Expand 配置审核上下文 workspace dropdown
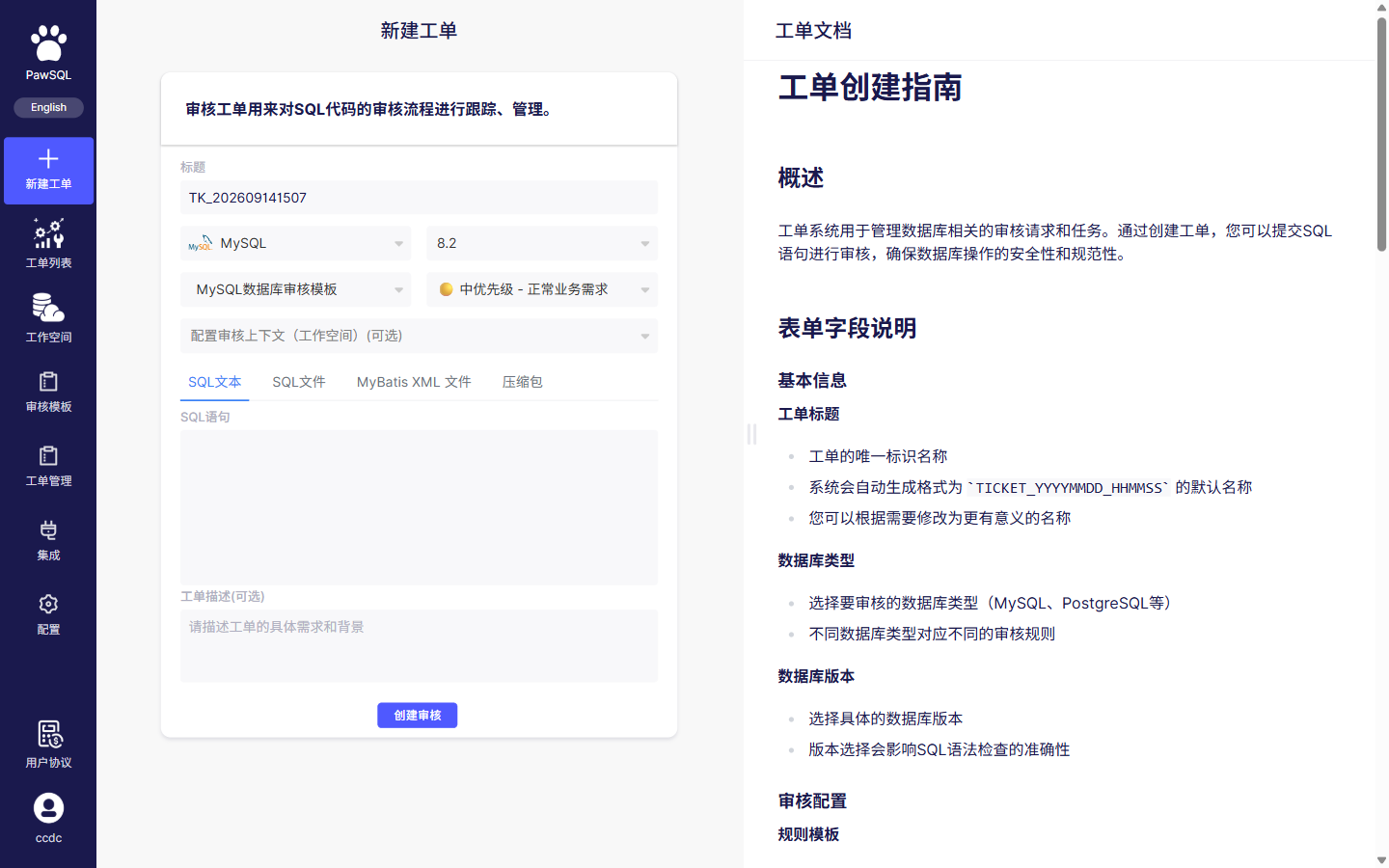Viewport: 1389px width, 868px height. [x=419, y=336]
